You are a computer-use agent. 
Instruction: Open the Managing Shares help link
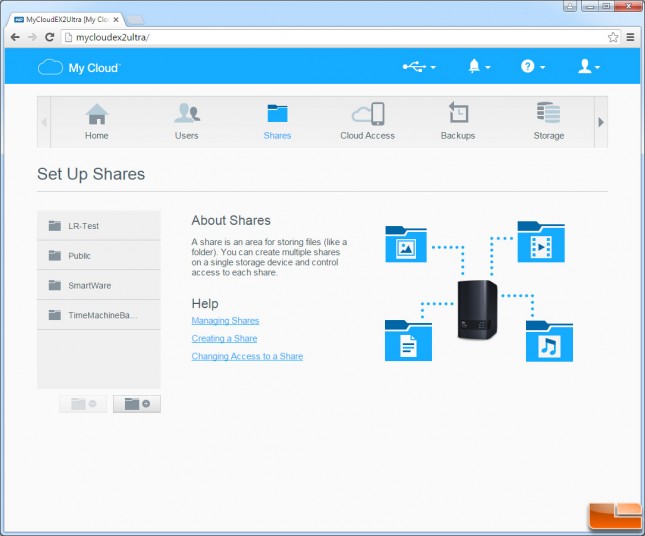(x=225, y=320)
